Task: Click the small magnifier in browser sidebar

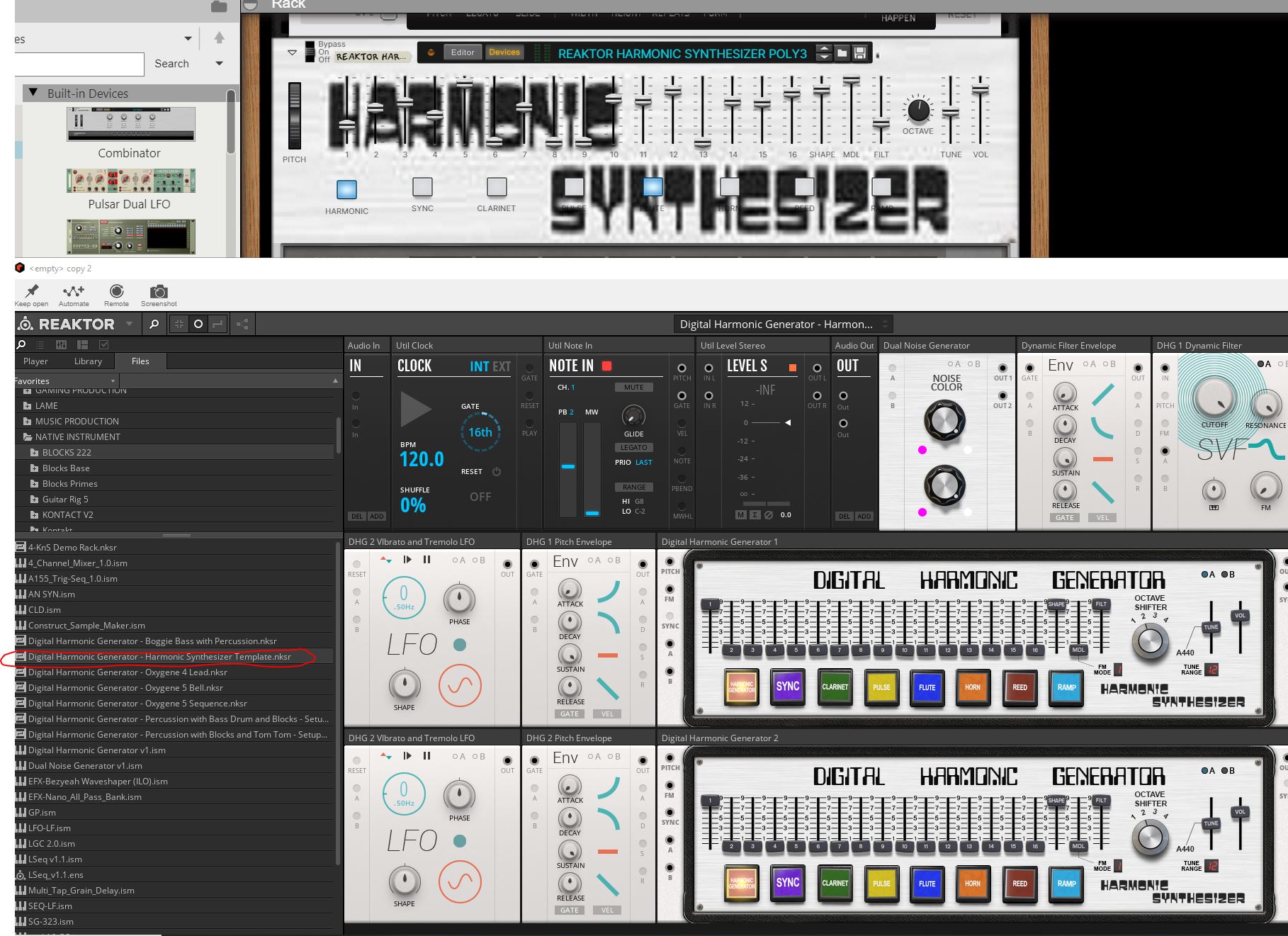Action: (x=21, y=344)
